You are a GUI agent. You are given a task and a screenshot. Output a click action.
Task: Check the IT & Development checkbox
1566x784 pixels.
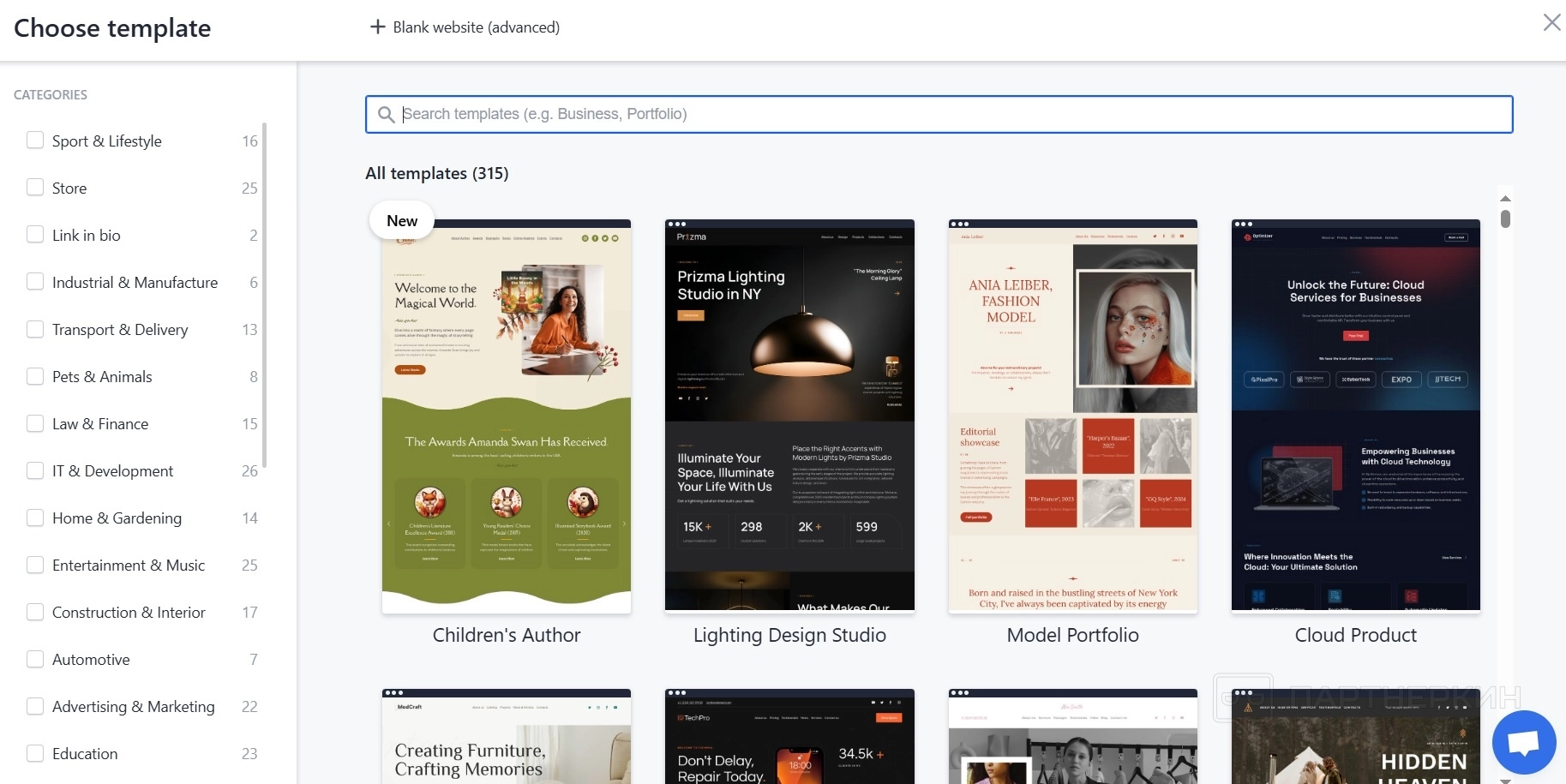pos(35,470)
